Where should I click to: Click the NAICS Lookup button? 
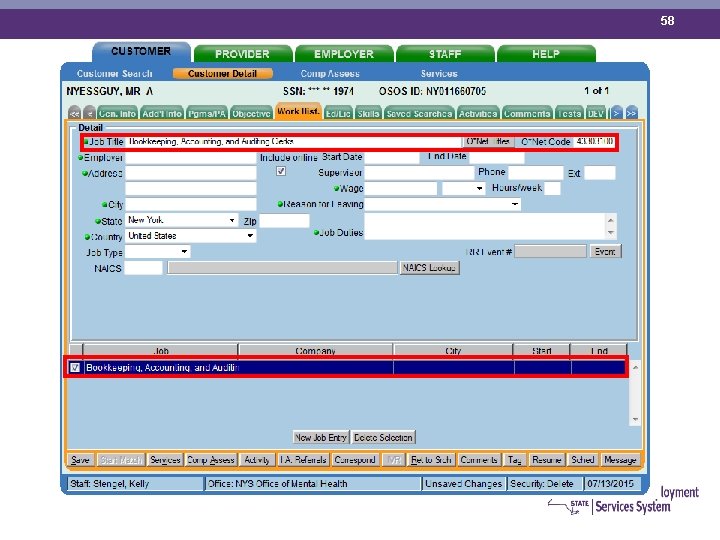[429, 268]
